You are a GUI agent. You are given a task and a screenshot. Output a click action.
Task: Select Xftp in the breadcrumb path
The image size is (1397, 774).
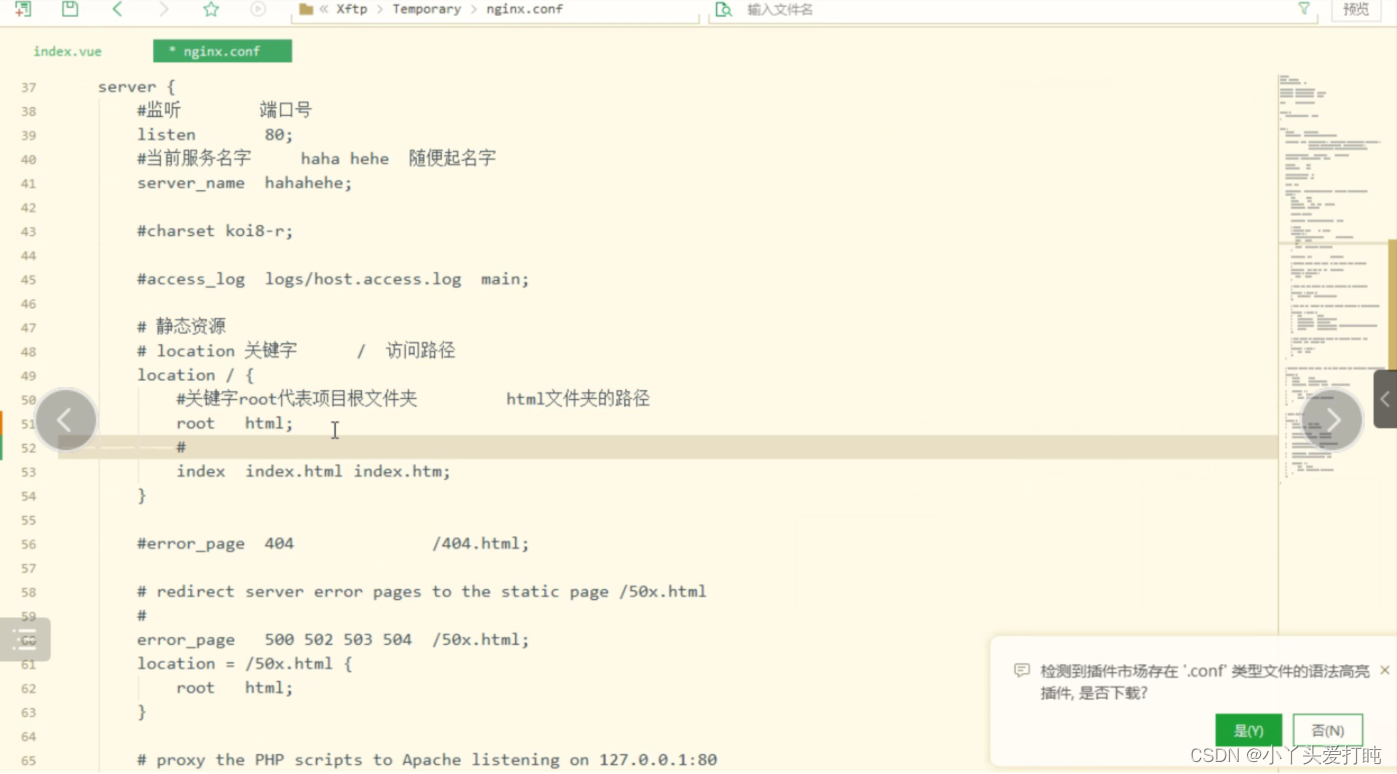point(351,9)
